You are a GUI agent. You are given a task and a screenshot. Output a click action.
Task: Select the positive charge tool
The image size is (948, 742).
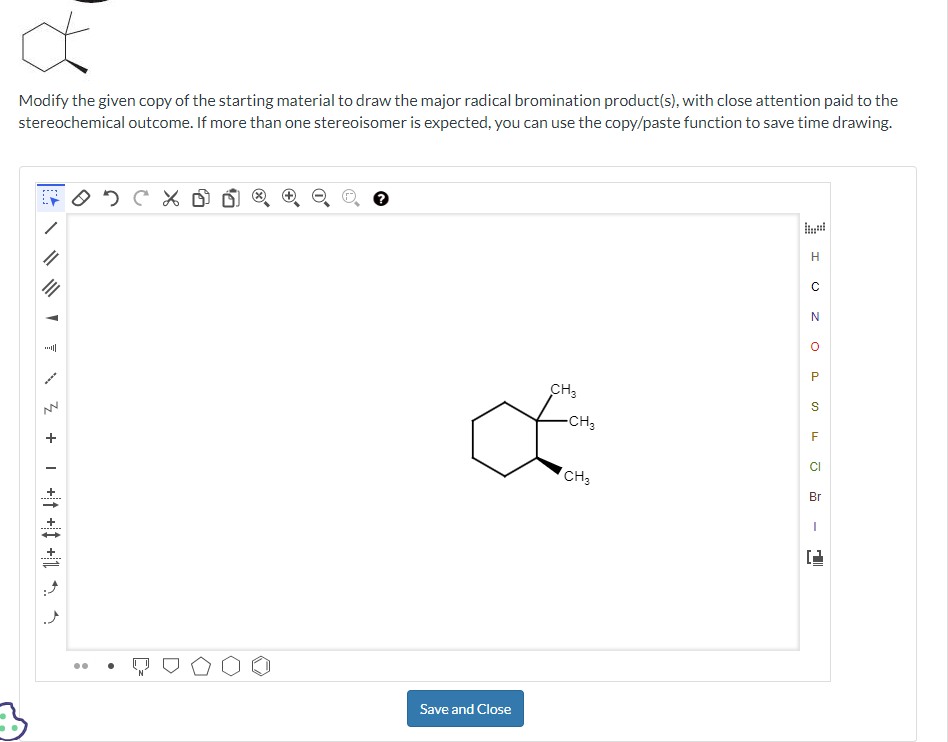point(51,437)
